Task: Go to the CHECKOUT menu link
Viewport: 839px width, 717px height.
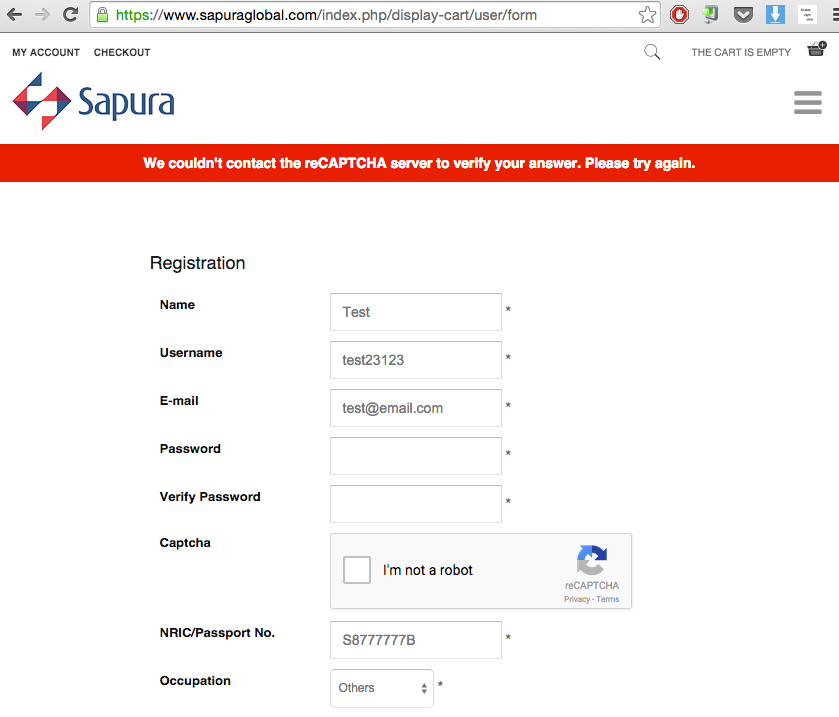Action: point(122,52)
